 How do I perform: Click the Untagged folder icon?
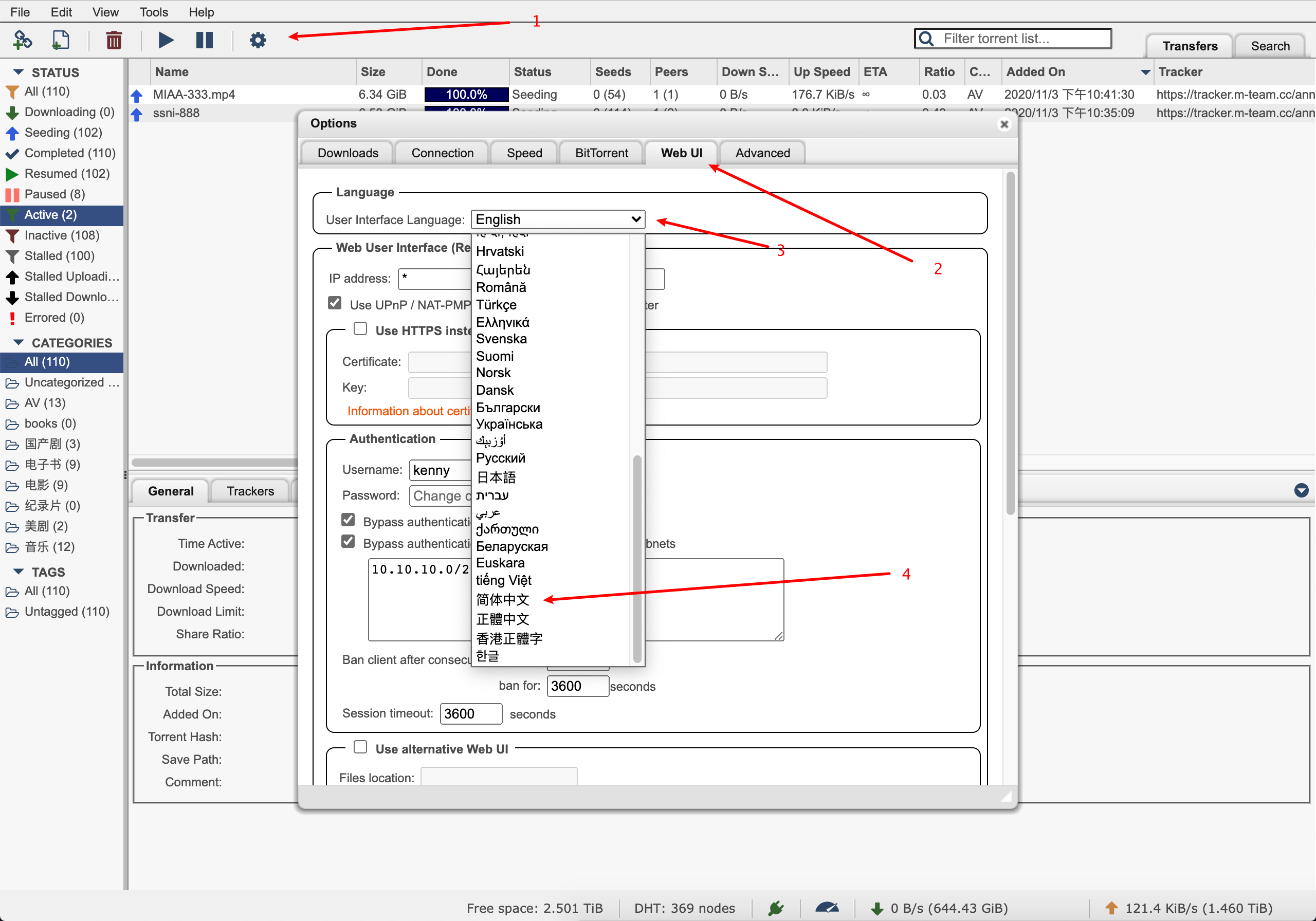(x=12, y=612)
